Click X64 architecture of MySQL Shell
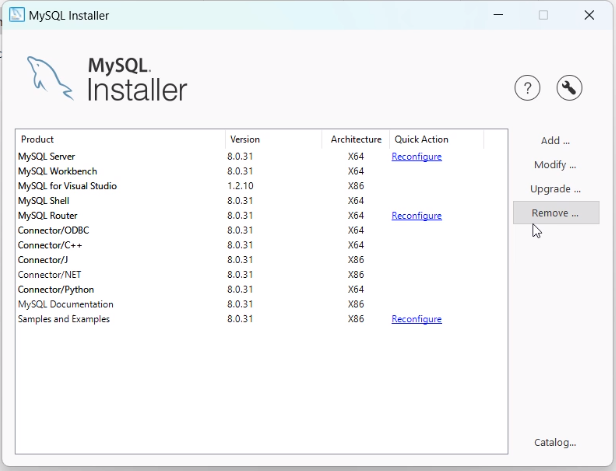The height and width of the screenshot is (471, 616). [356, 201]
